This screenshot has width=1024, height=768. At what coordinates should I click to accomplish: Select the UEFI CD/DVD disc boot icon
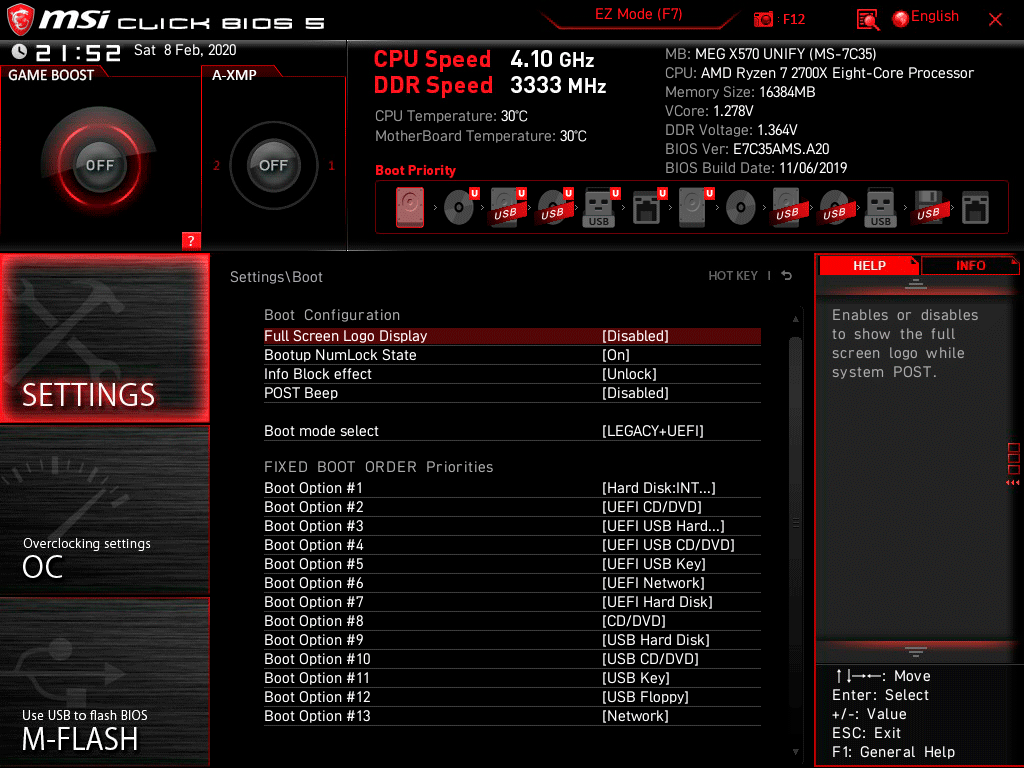click(x=460, y=208)
